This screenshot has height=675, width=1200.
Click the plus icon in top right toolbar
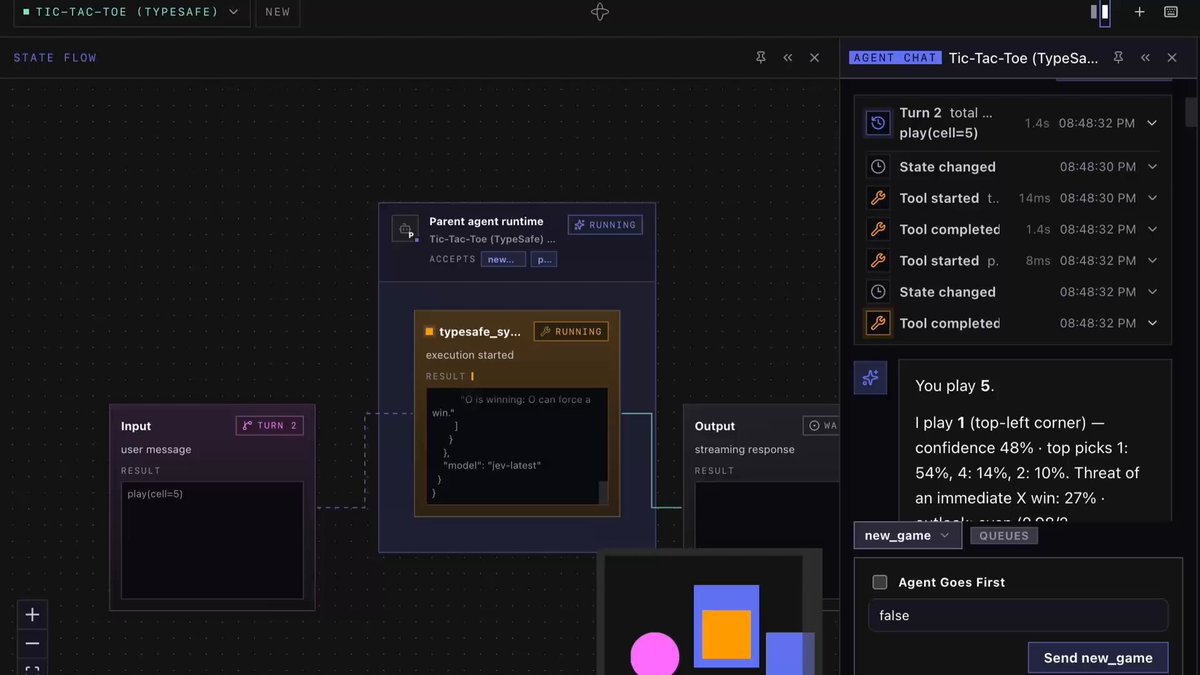point(1139,12)
